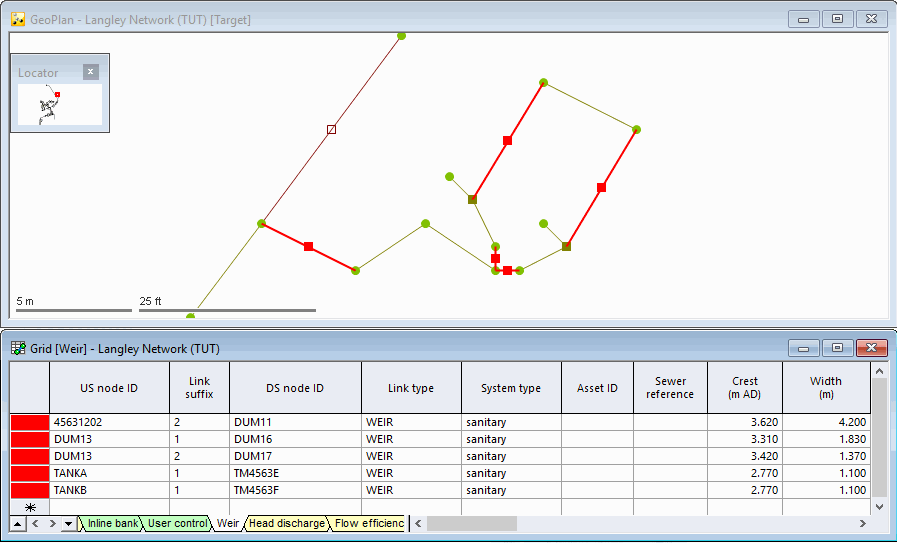The image size is (897, 543).
Task: Click the Width (m) column header
Action: [x=826, y=388]
